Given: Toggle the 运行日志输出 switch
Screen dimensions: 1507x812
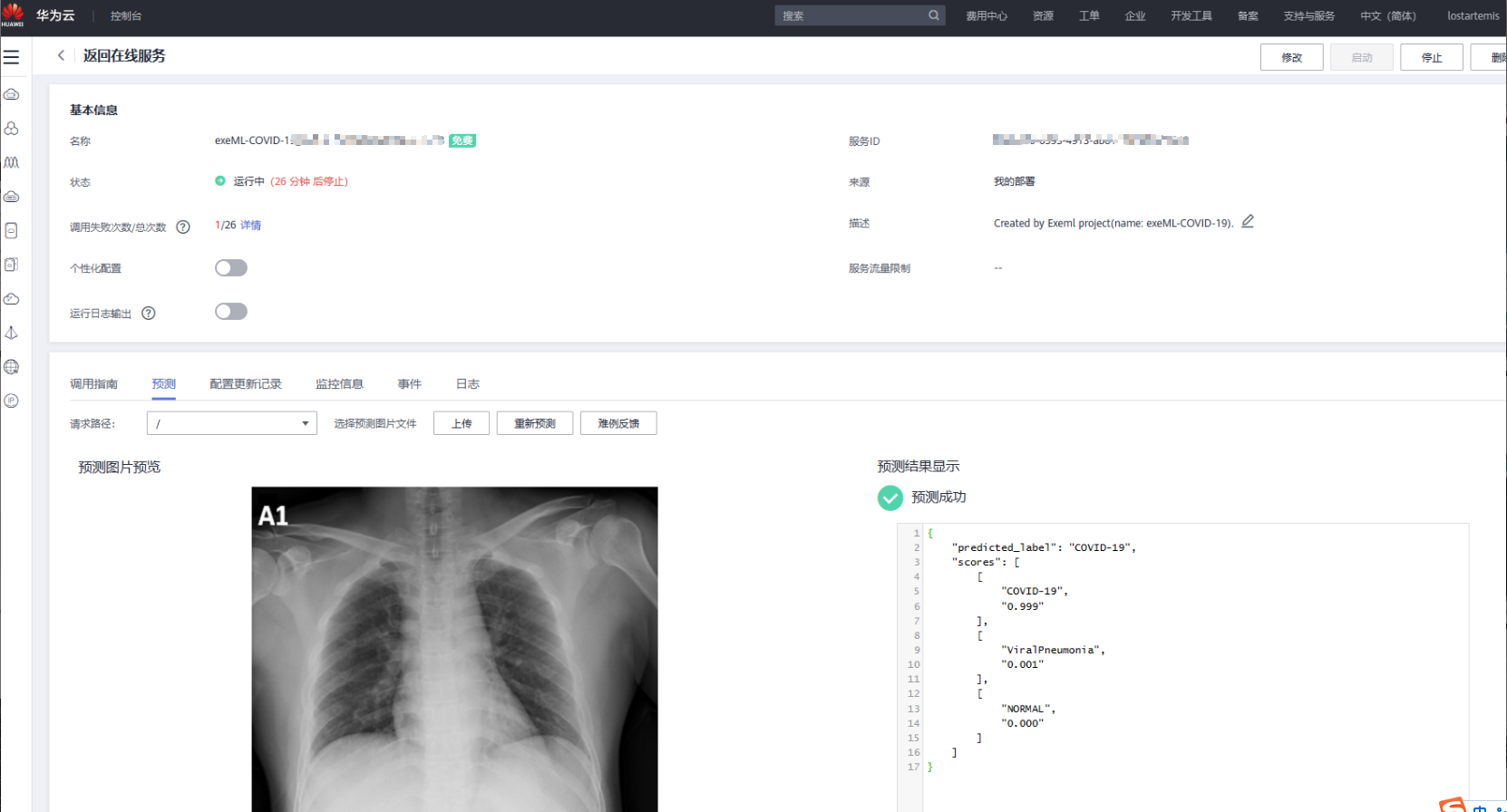Looking at the screenshot, I should click(x=231, y=311).
